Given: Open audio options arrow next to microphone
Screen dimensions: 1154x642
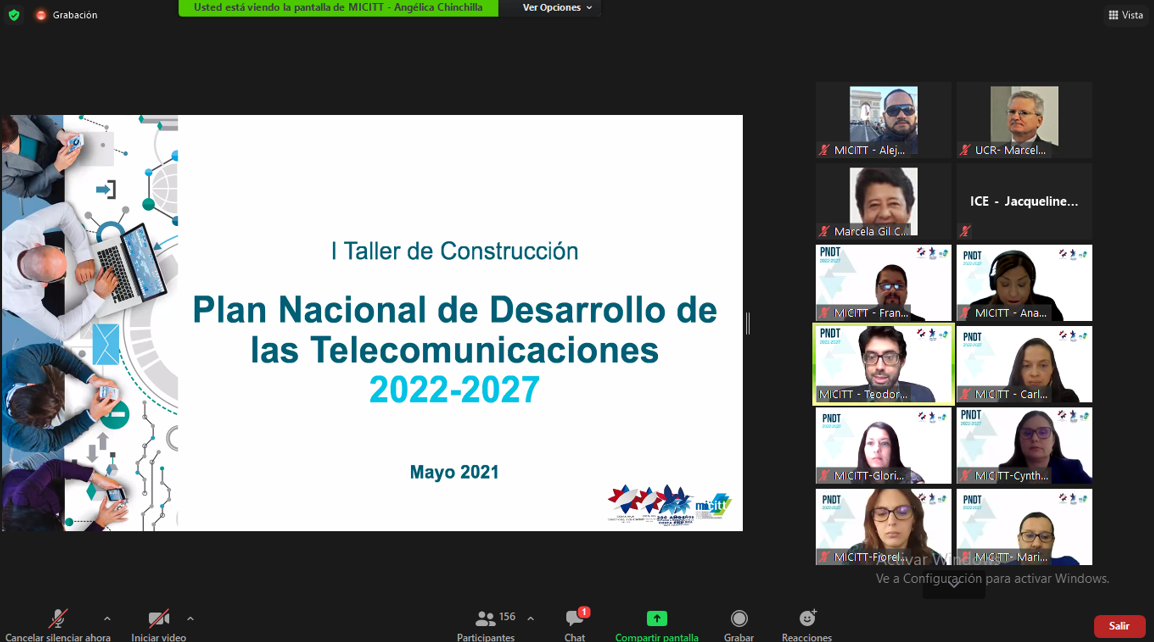Looking at the screenshot, I should 107,619.
